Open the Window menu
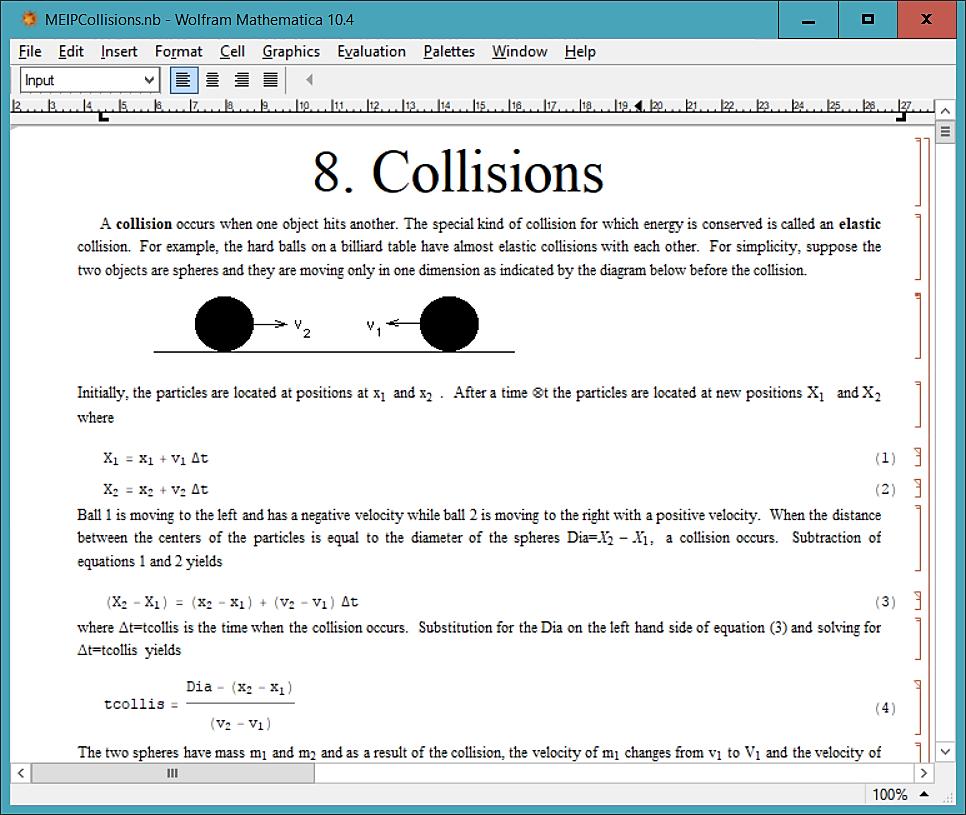The height and width of the screenshot is (815, 966). [519, 52]
